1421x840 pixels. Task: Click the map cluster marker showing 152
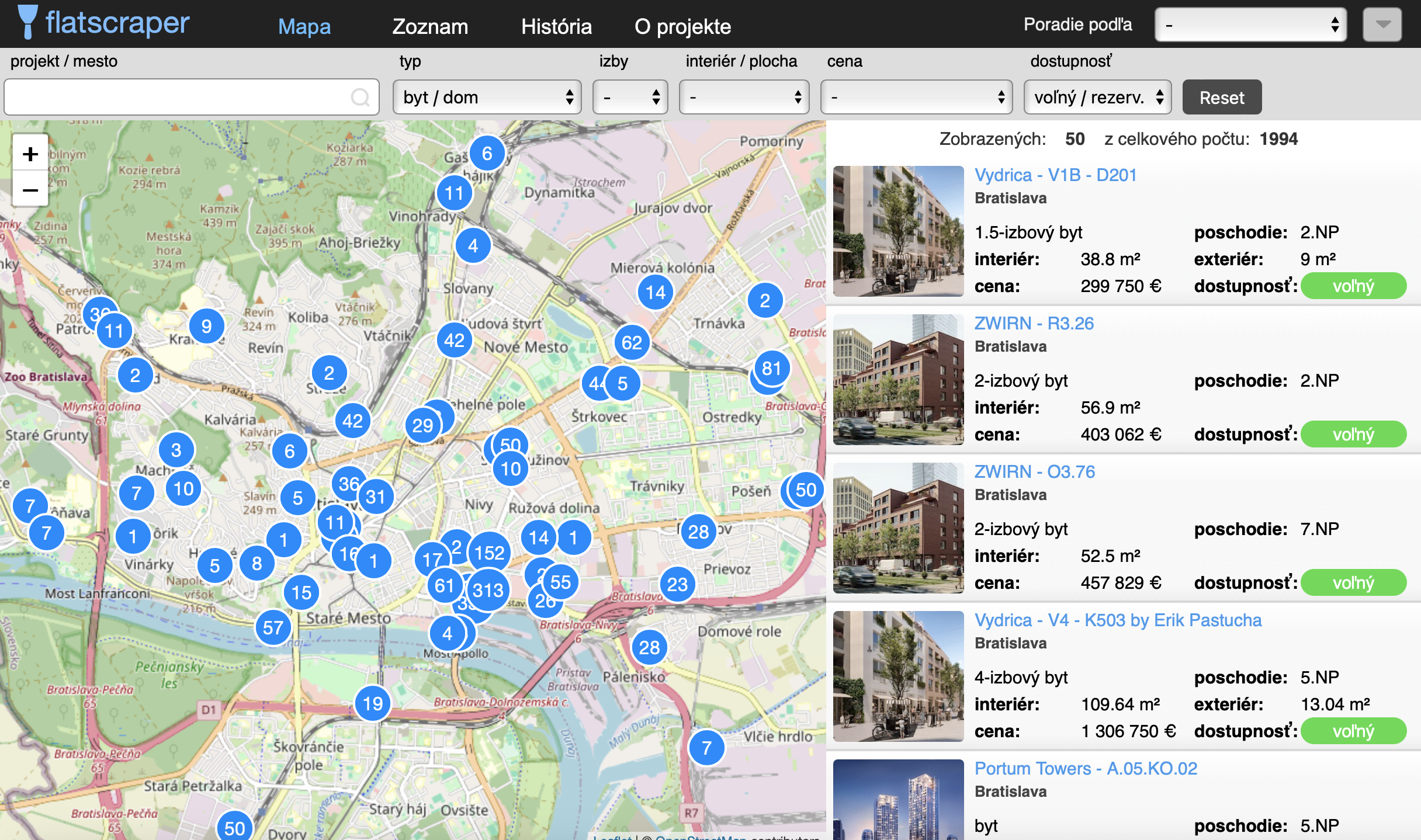pyautogui.click(x=490, y=552)
